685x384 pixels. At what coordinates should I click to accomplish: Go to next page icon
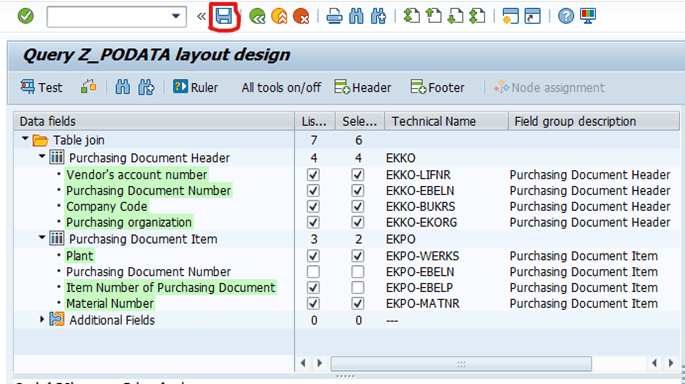point(456,17)
